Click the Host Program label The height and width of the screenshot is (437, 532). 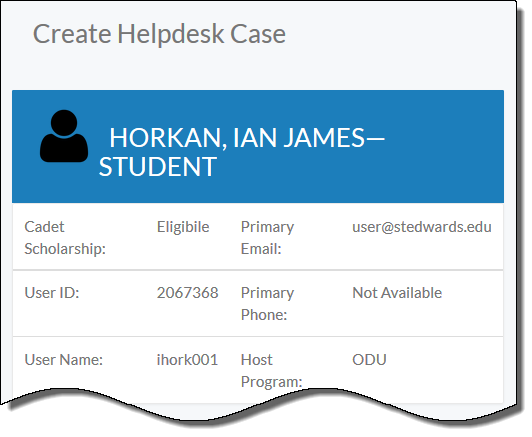coord(271,370)
